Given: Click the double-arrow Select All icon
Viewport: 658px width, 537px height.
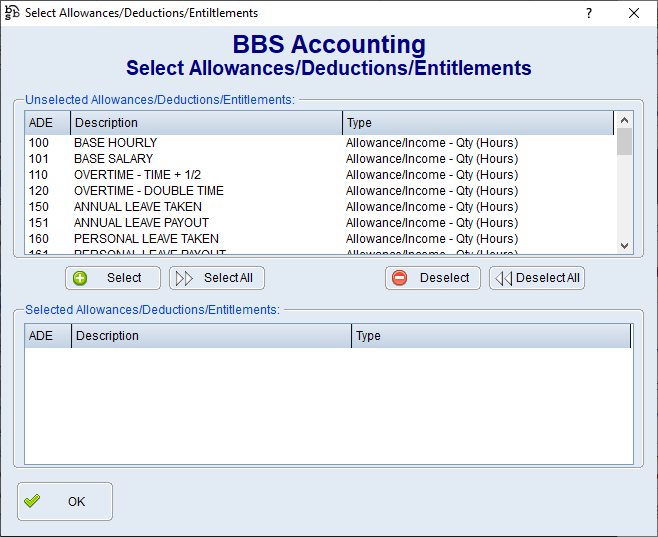Looking at the screenshot, I should [184, 278].
